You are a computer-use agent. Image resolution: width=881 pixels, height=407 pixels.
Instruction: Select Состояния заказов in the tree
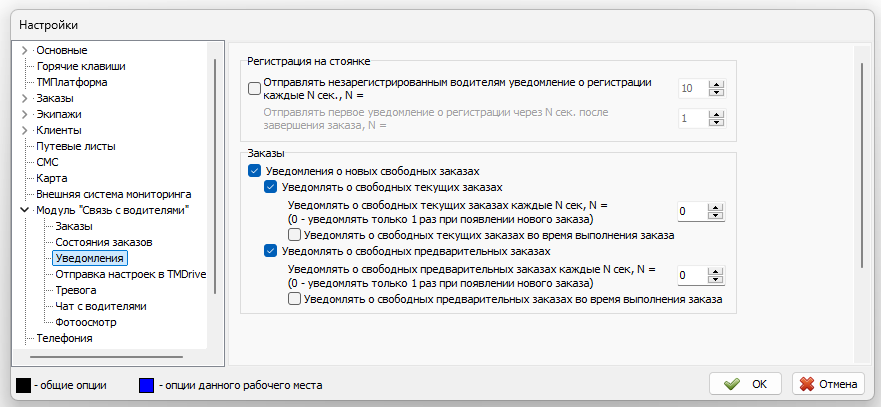[x=104, y=242]
